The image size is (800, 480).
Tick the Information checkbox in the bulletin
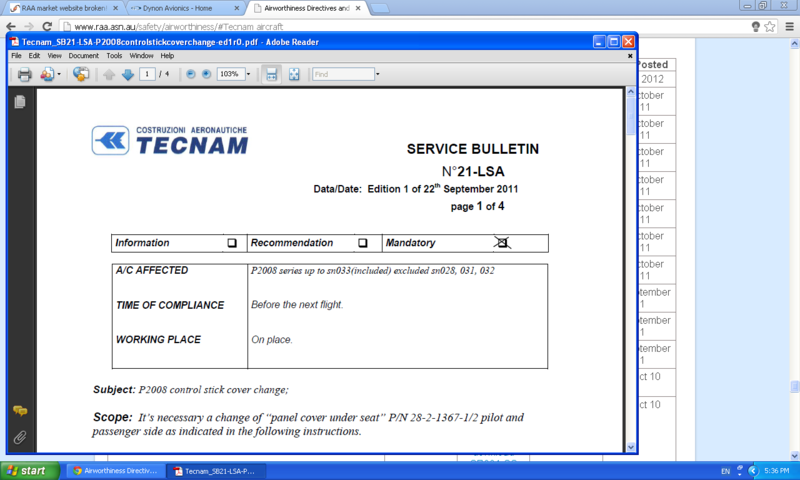(232, 243)
